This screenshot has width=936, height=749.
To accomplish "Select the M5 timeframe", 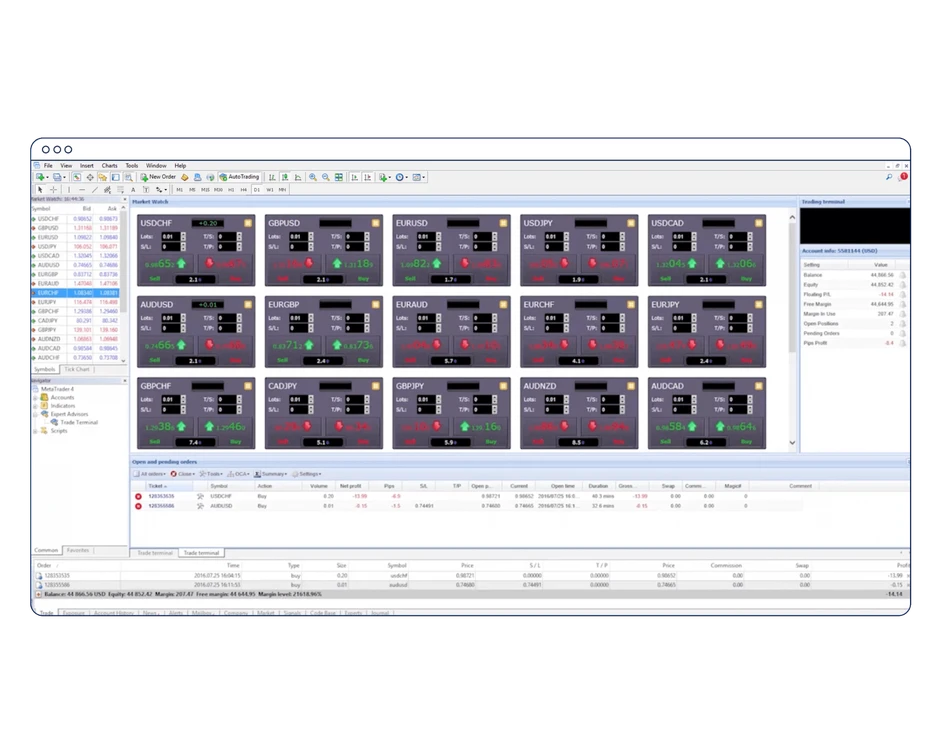I will [192, 190].
